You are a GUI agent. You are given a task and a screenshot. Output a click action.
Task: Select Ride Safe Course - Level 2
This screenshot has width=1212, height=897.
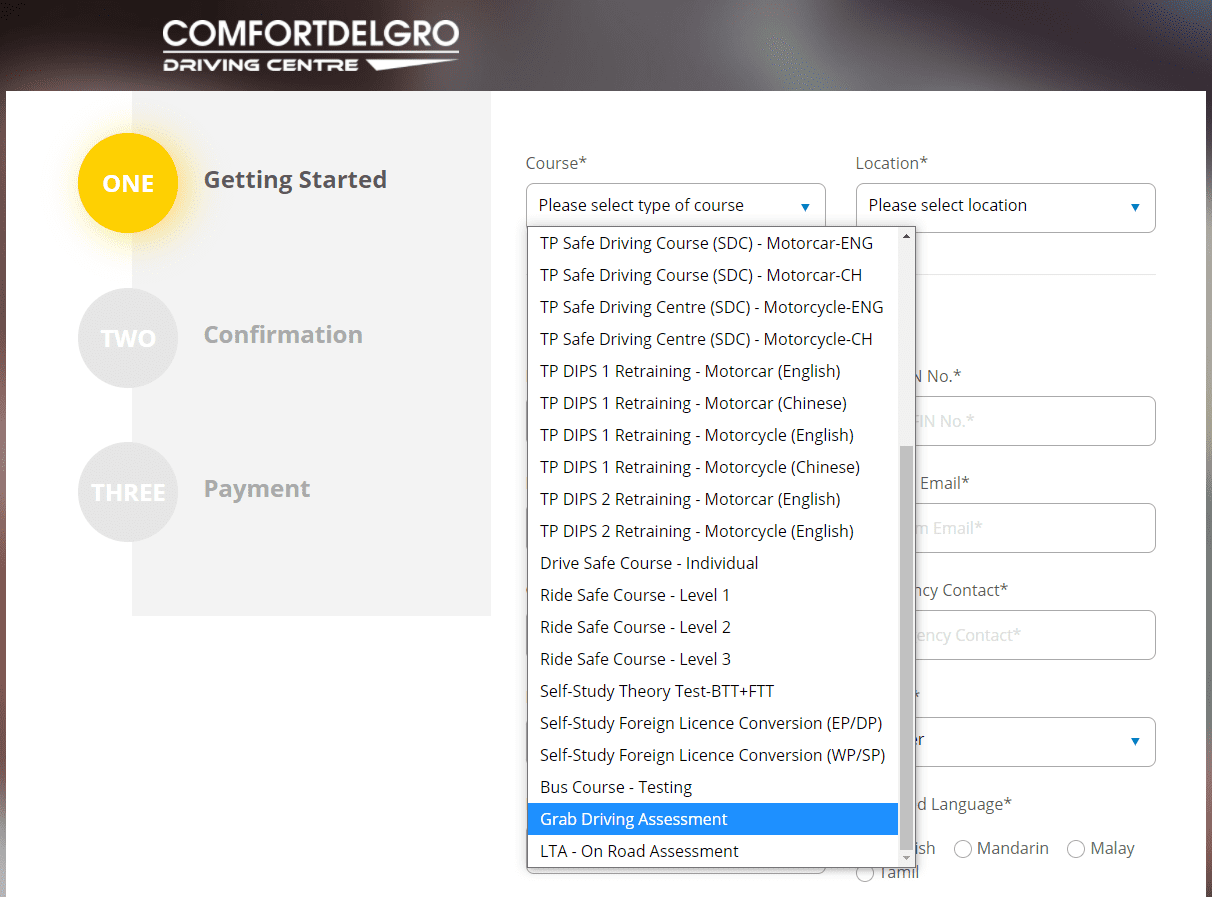point(712,627)
